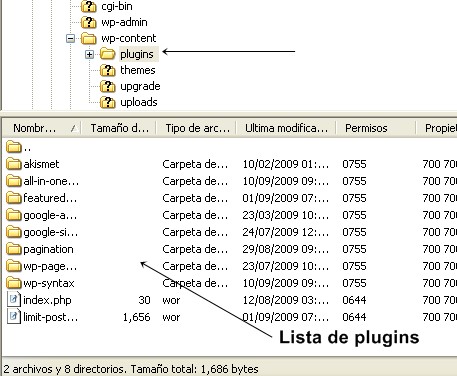Select the wp-content folder icon

[x=89, y=38]
